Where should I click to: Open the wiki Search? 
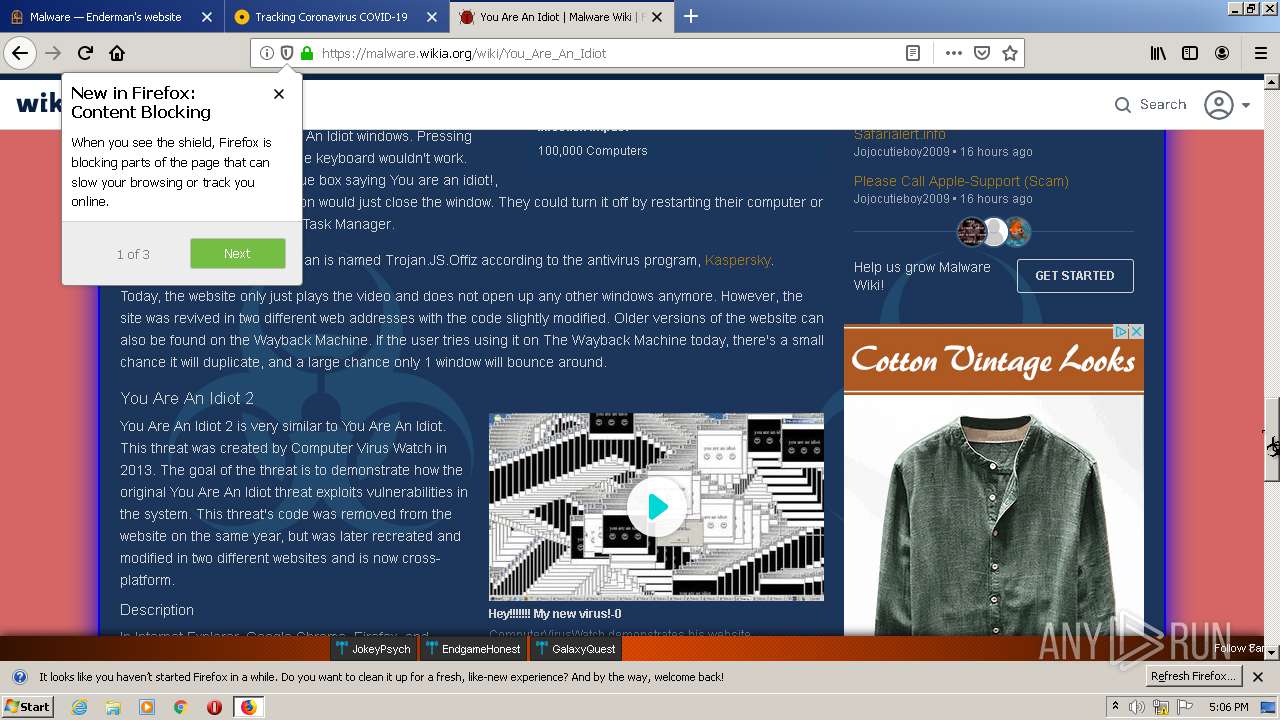tap(1150, 104)
